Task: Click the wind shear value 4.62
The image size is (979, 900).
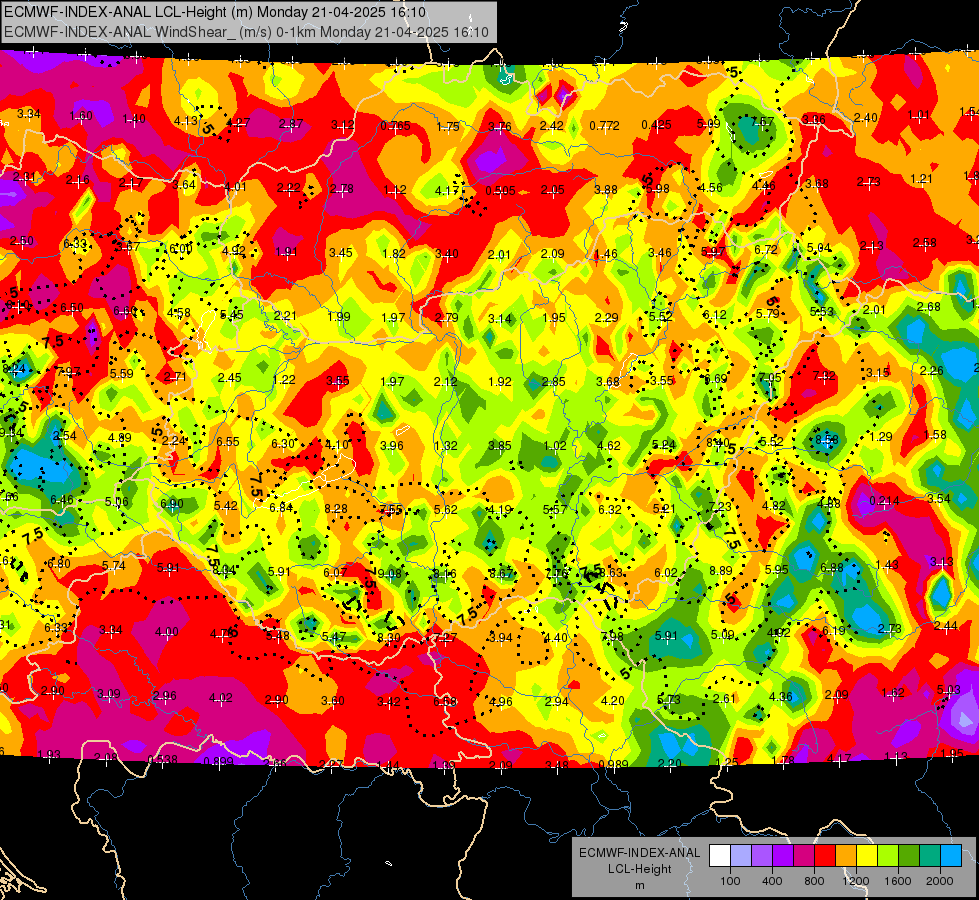Action: [609, 445]
